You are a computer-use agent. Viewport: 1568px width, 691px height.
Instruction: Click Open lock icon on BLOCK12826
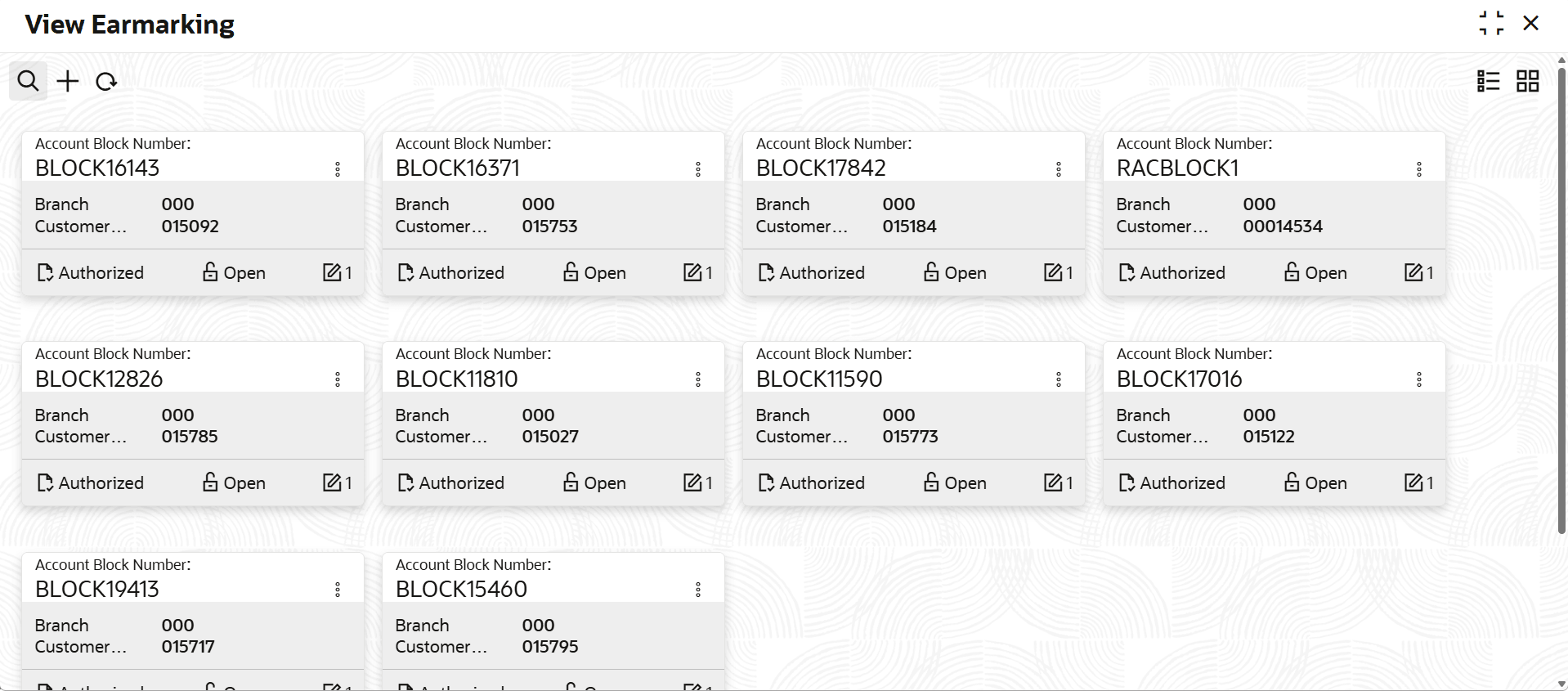pyautogui.click(x=210, y=482)
